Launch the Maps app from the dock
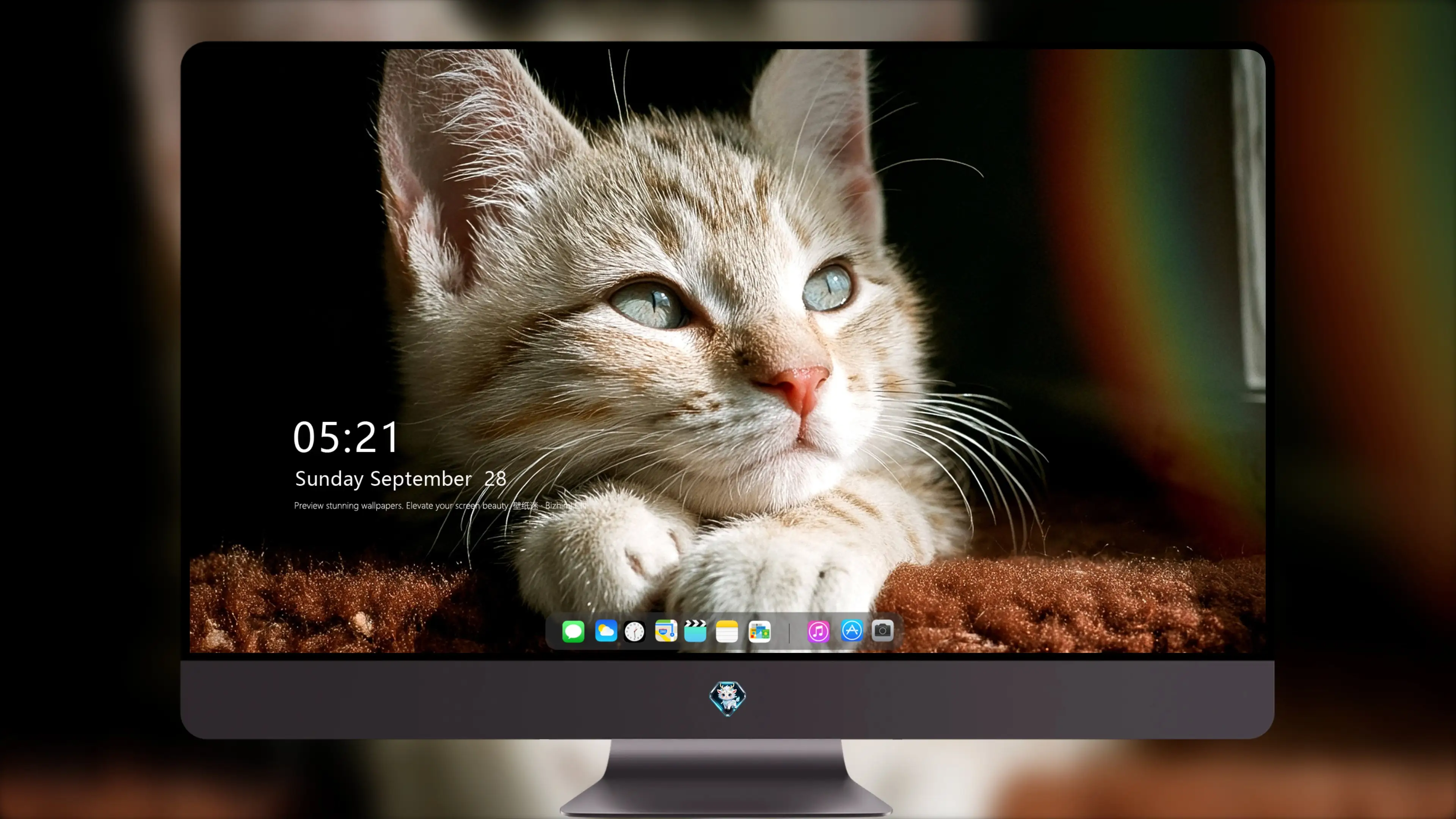Image resolution: width=1456 pixels, height=819 pixels. 666,631
